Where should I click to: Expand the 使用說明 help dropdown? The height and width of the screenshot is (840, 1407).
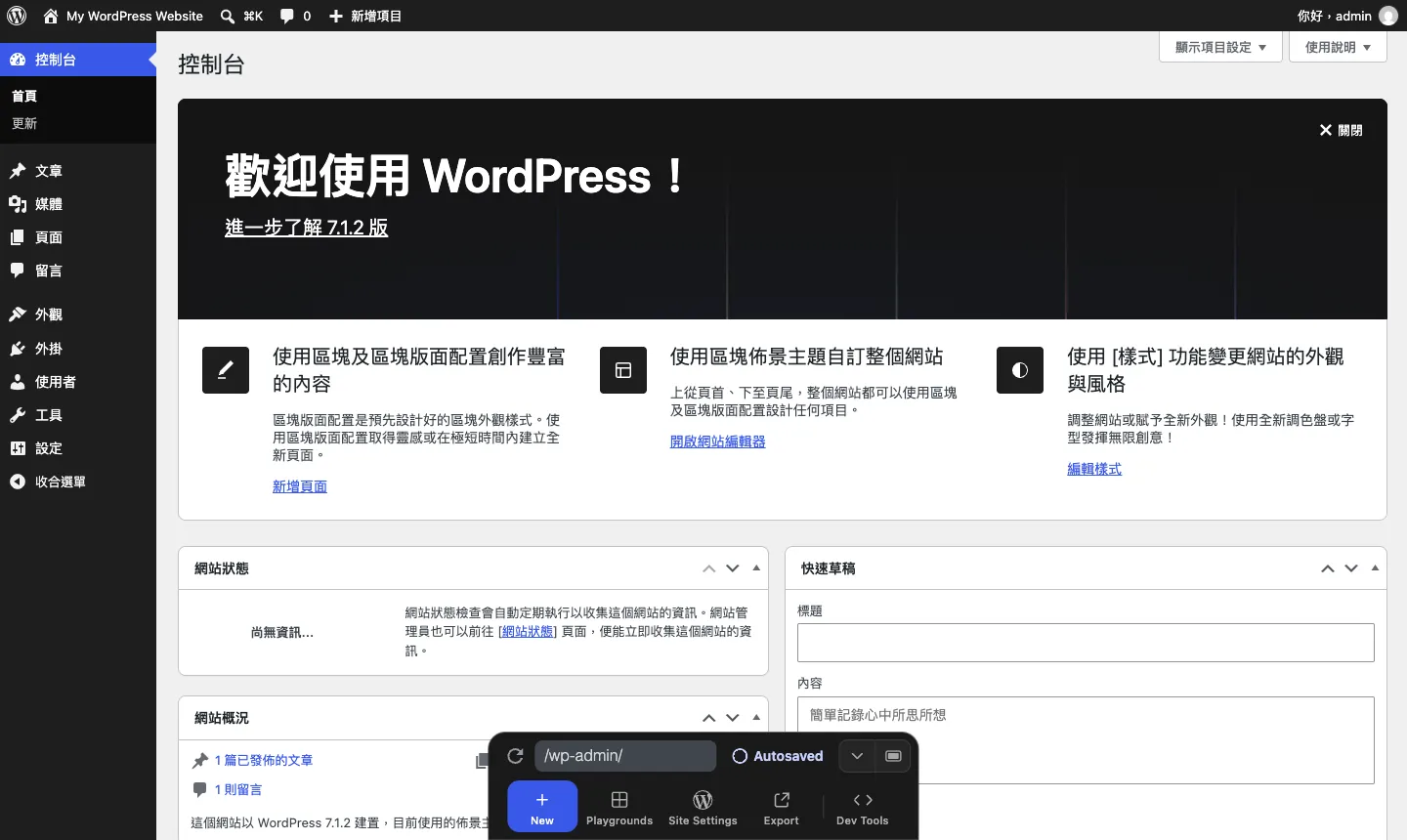tap(1339, 47)
